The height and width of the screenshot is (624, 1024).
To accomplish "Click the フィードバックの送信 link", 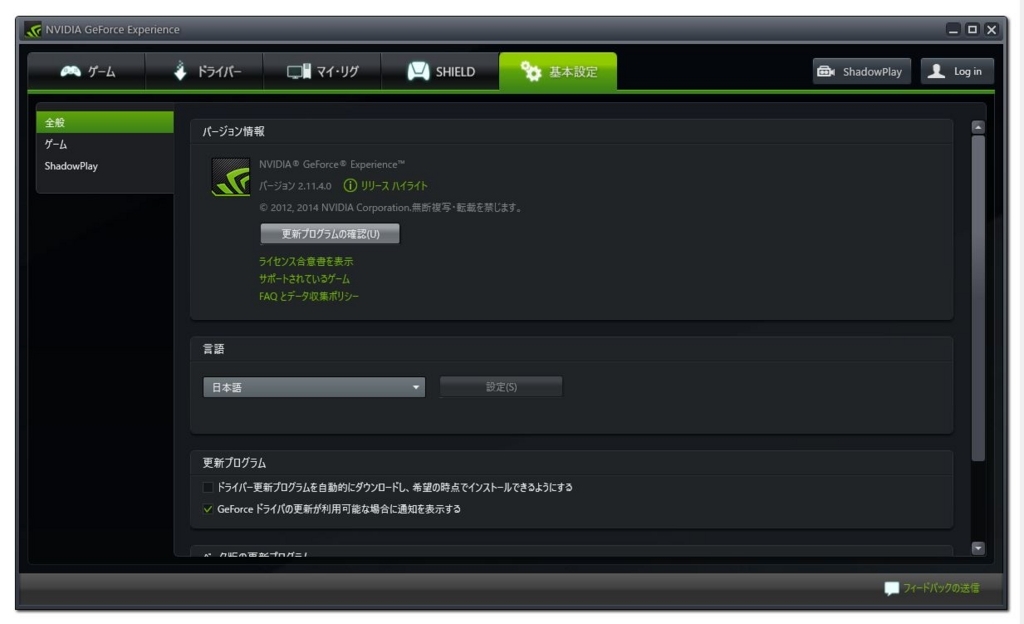I will 941,588.
